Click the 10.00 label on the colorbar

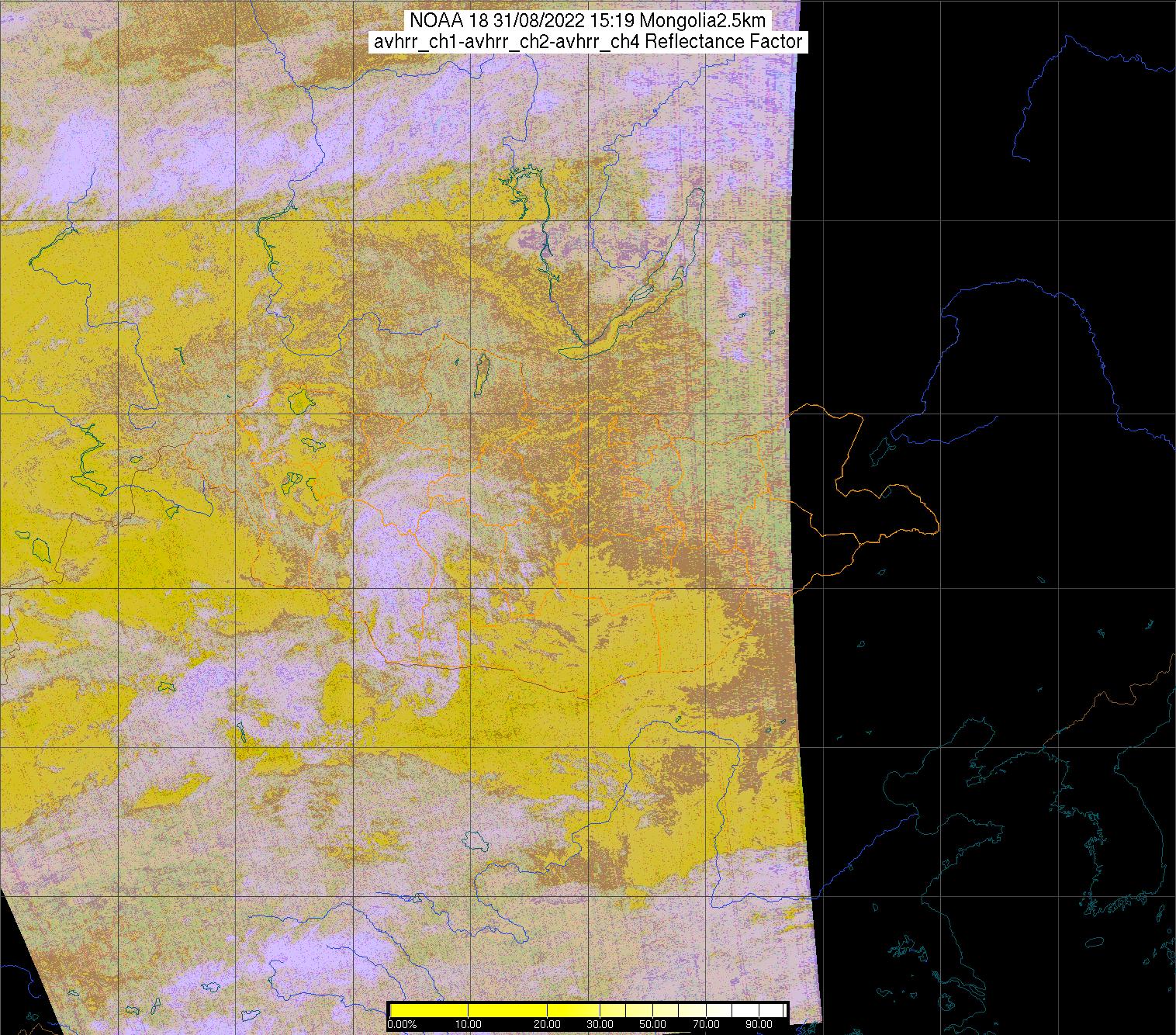pos(469,1024)
